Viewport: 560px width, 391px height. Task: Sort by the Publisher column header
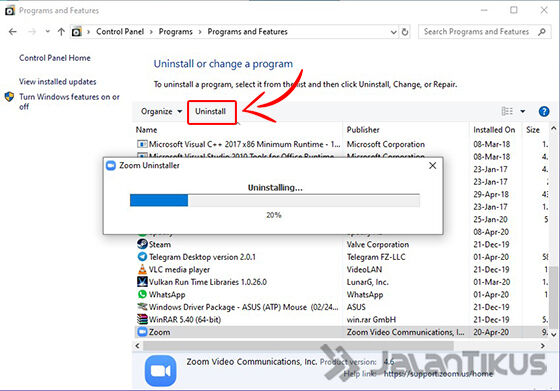pos(363,130)
